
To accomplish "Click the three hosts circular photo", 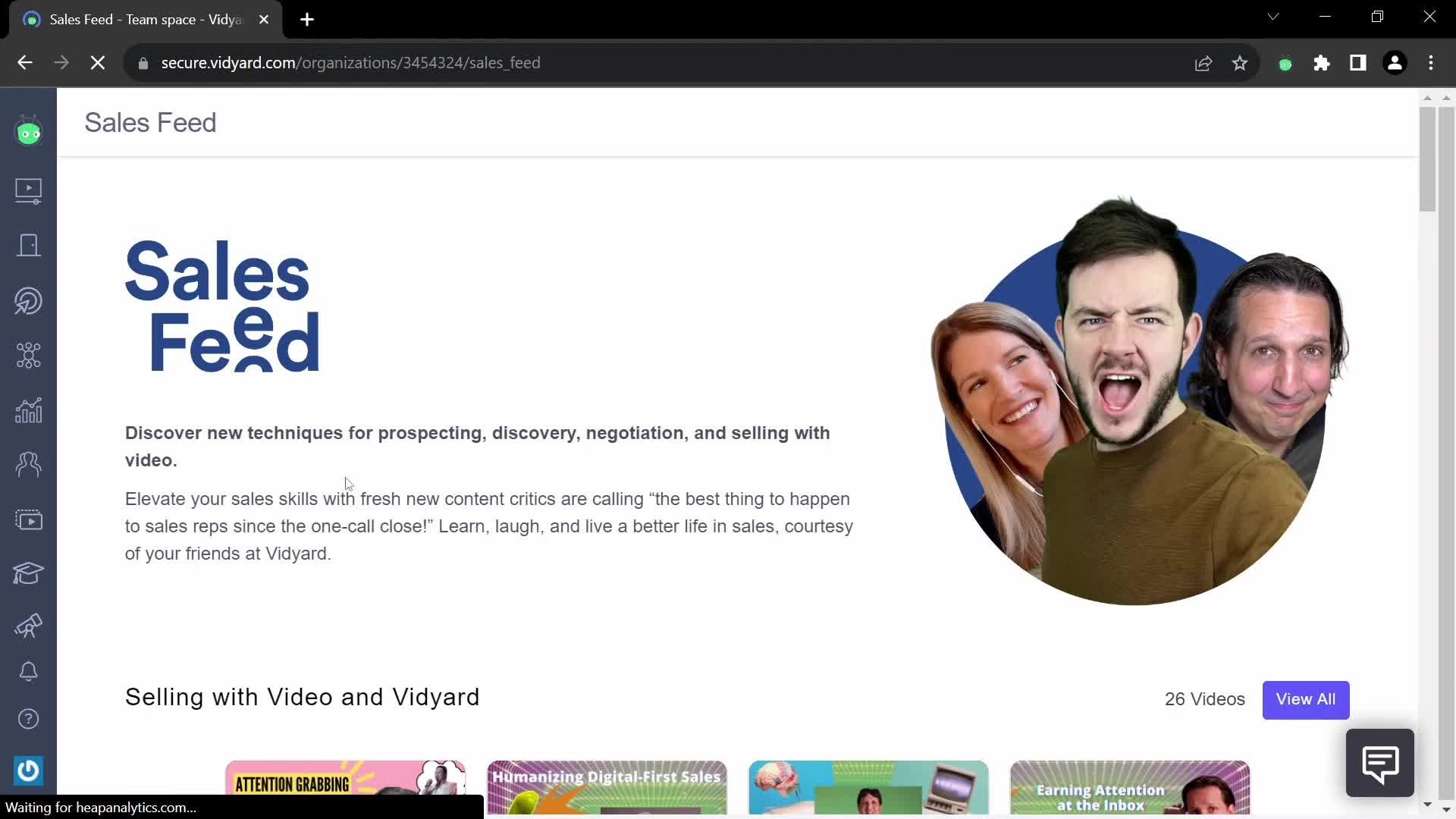I will click(x=1140, y=400).
